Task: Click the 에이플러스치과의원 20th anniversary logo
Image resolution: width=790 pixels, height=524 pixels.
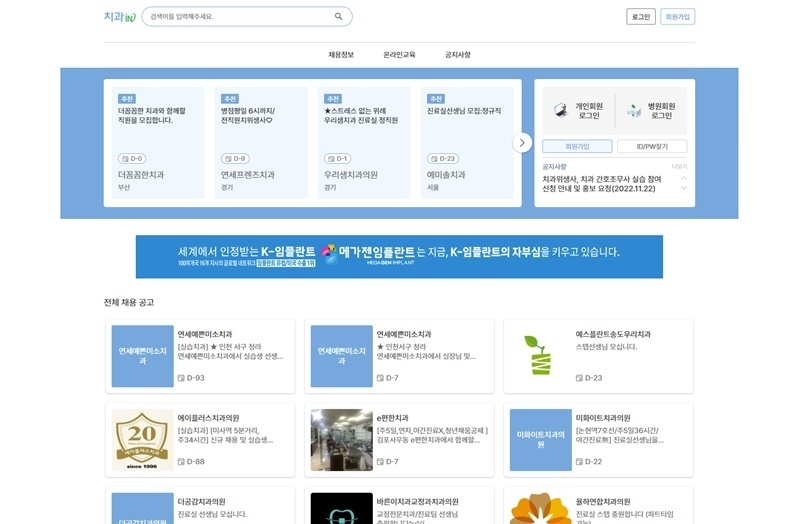Action: [142, 440]
